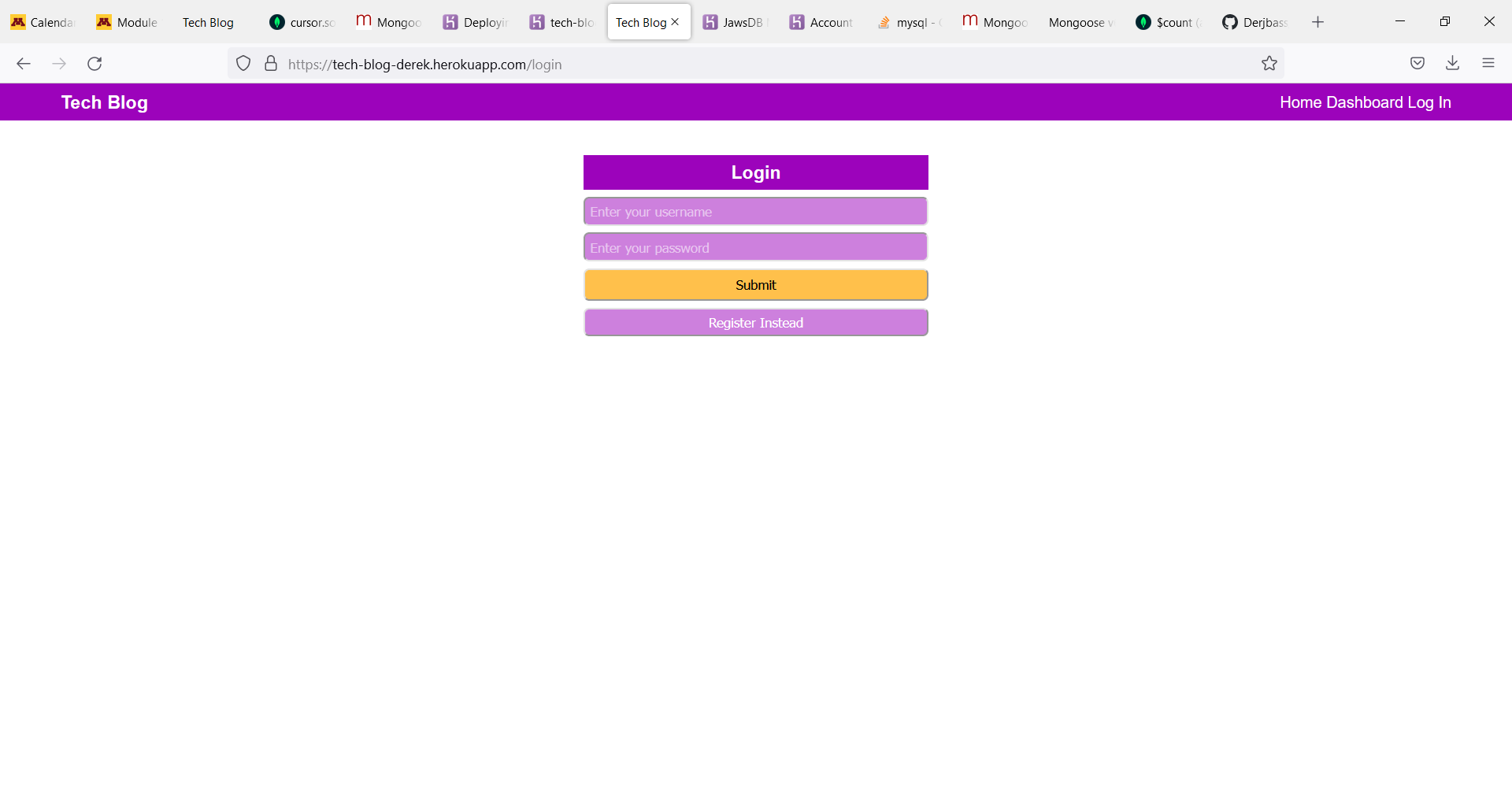The width and height of the screenshot is (1512, 811).
Task: Click the Submit button
Action: click(755, 284)
